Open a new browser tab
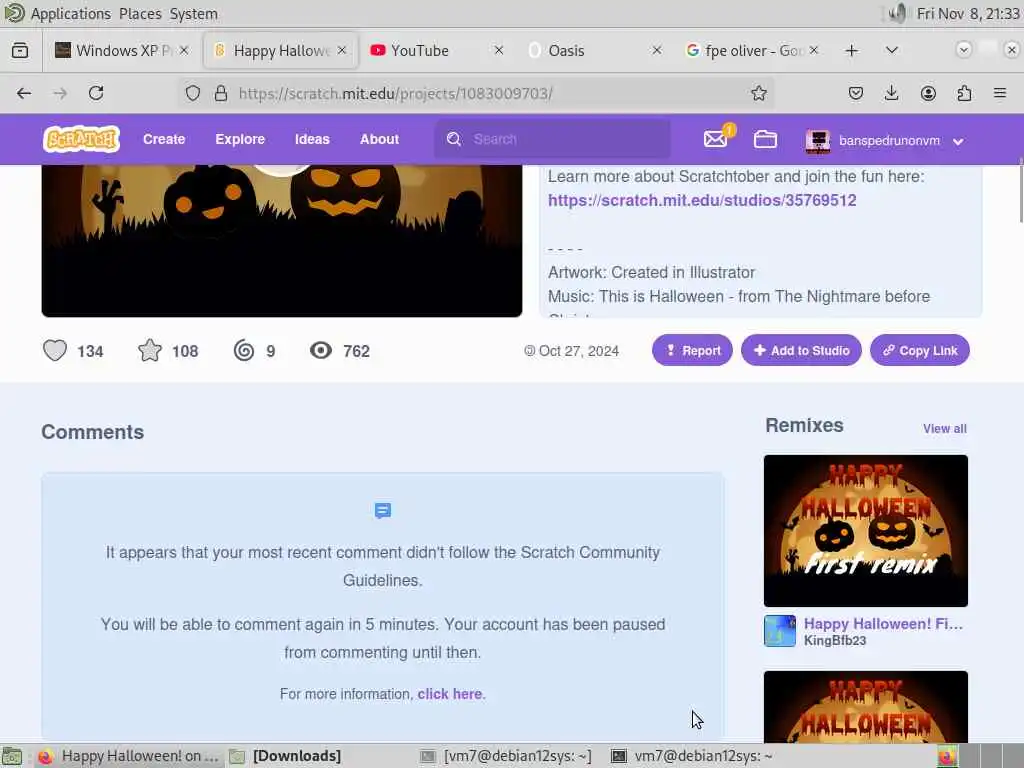The image size is (1024, 768). [x=852, y=50]
